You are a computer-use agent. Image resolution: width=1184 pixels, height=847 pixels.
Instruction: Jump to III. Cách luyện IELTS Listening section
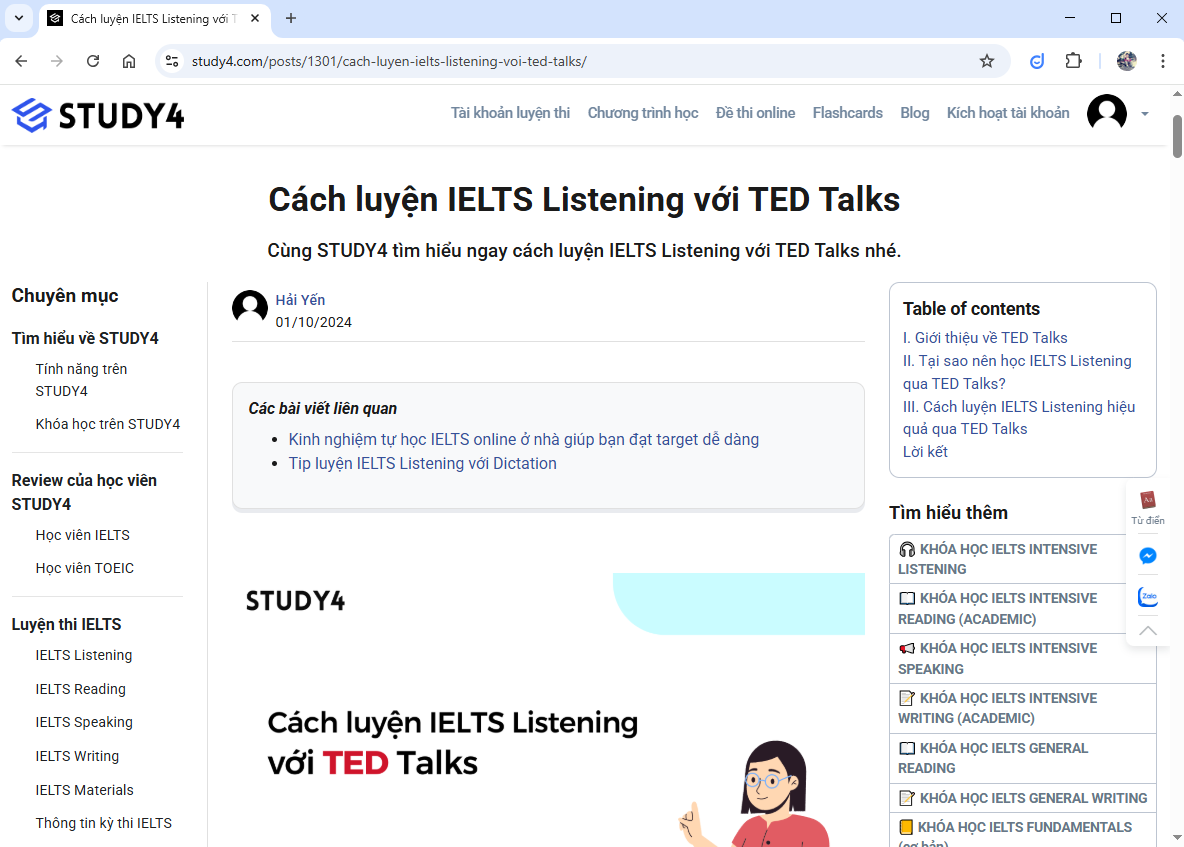point(1019,417)
